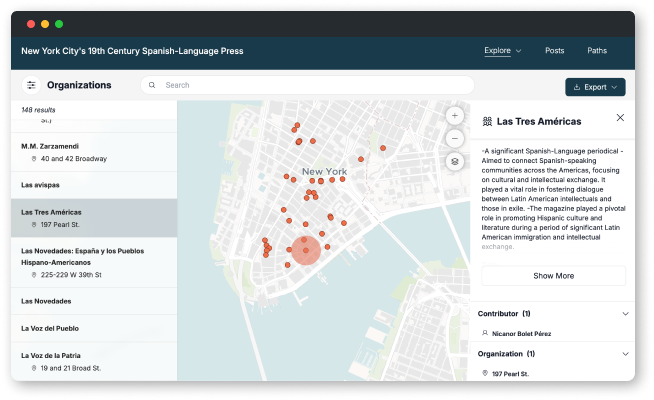Open the Export options
Viewport: 654px width, 400px height.
(x=595, y=87)
